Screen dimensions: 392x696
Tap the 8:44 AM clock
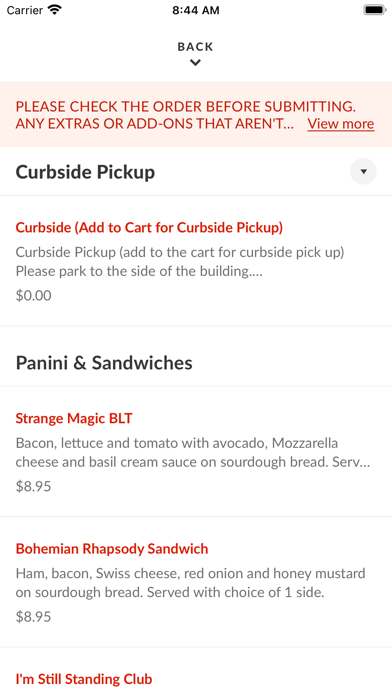click(x=196, y=10)
